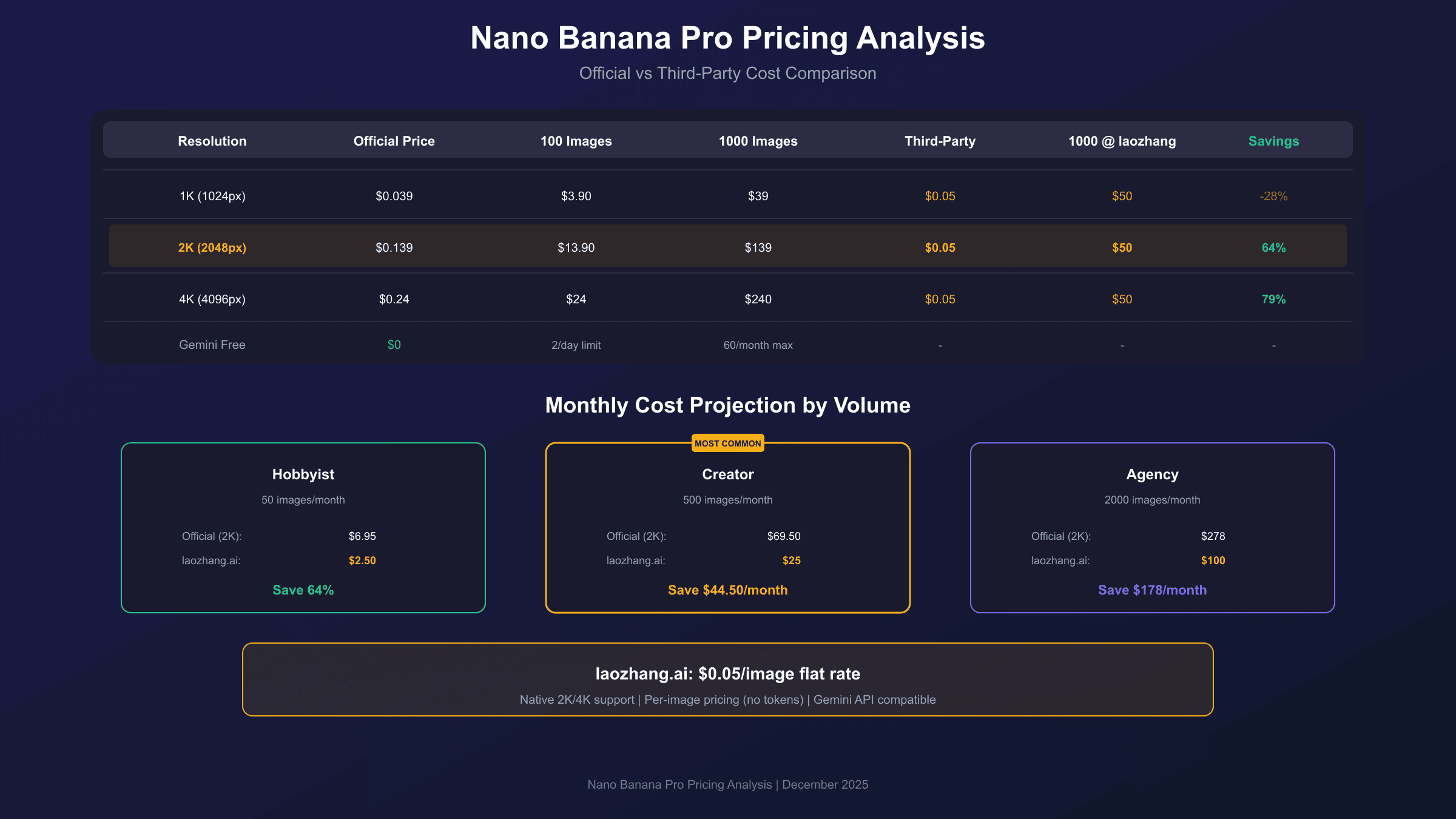Image resolution: width=1456 pixels, height=819 pixels.
Task: Click the 79% savings value
Action: click(x=1273, y=299)
